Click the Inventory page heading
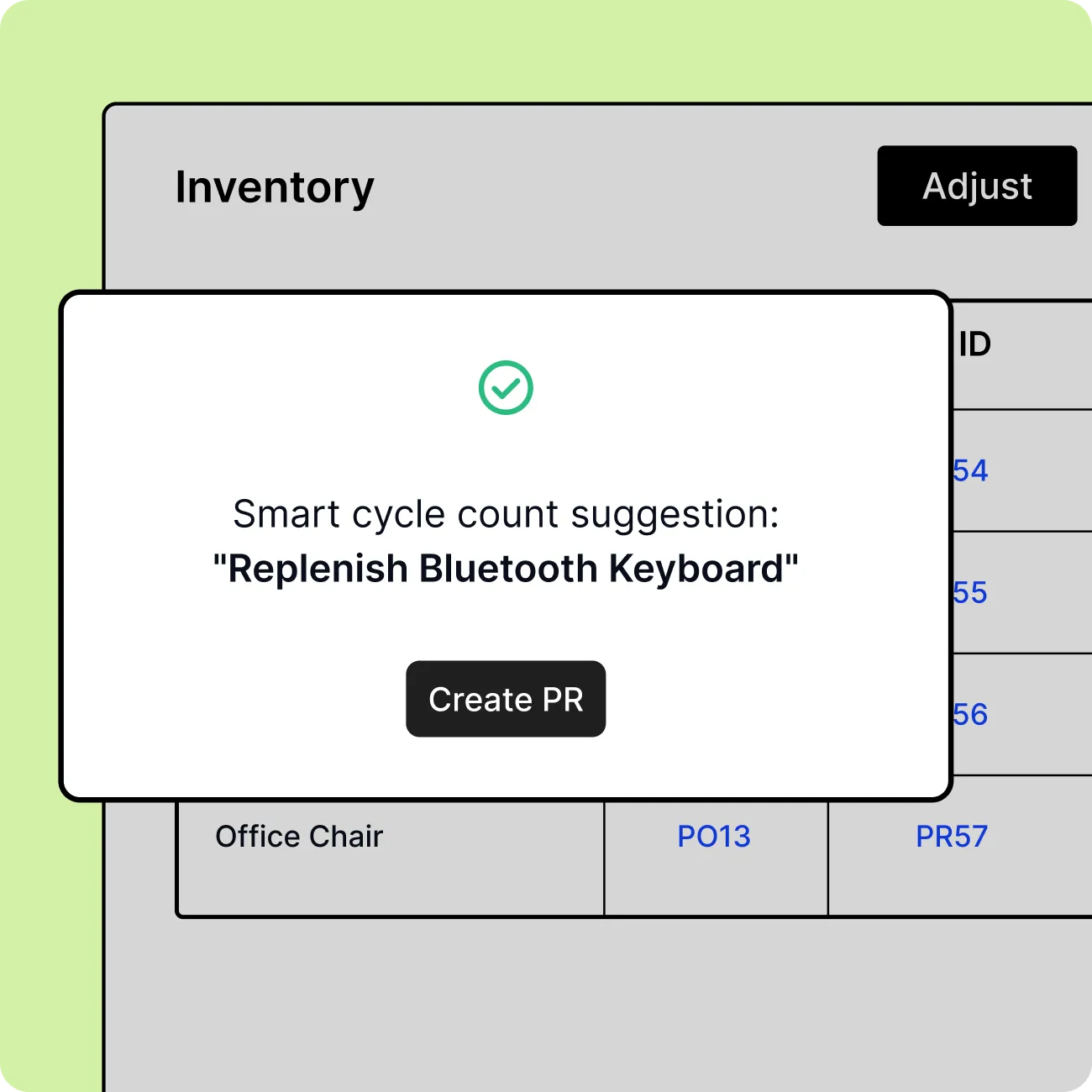This screenshot has height=1092, width=1092. 275,187
